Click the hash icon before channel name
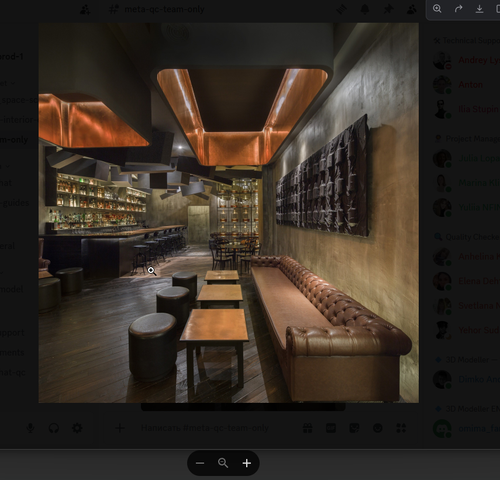Viewport: 500px width, 480px height. click(113, 9)
